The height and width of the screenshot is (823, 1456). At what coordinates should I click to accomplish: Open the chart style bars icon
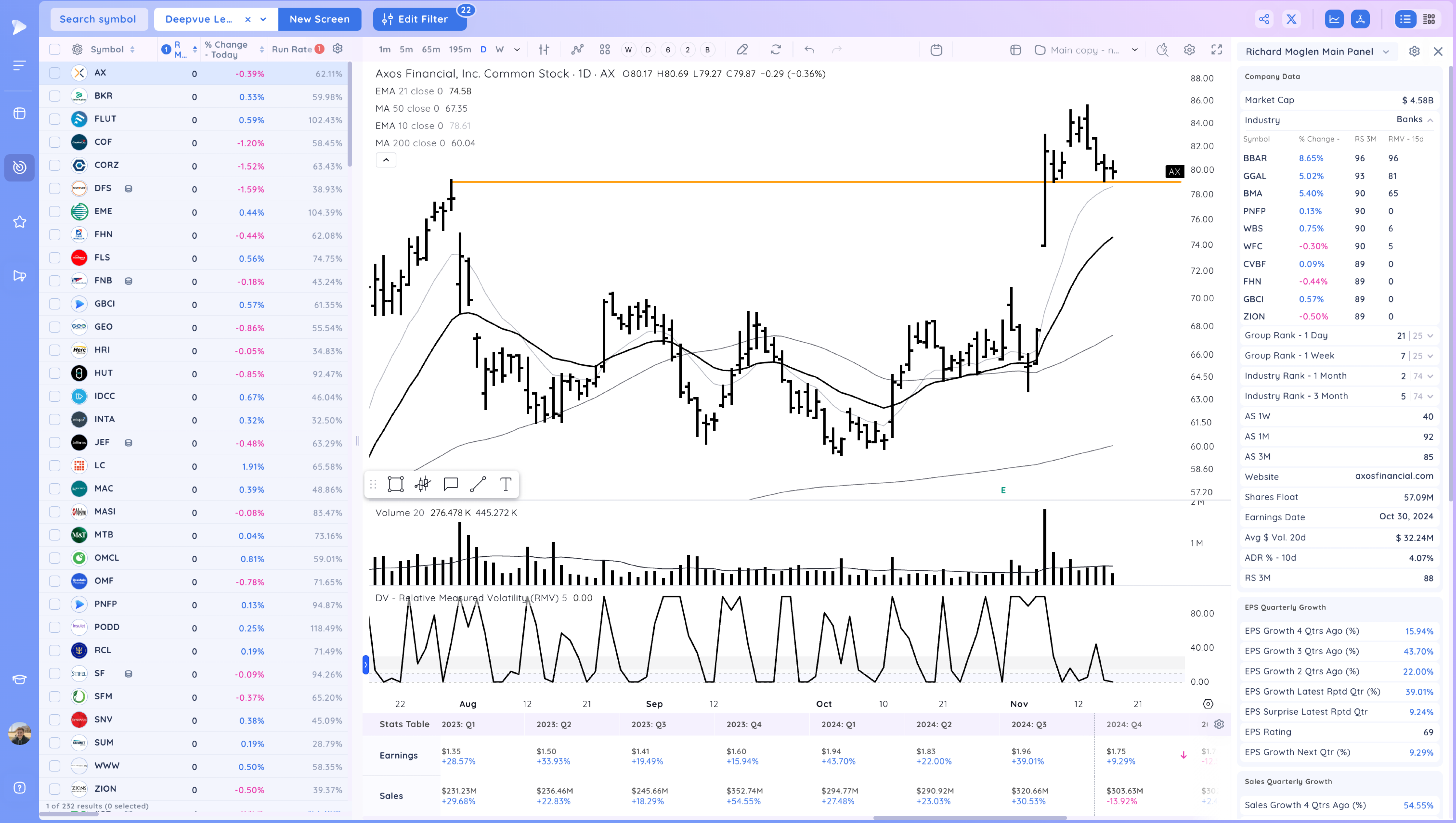coord(543,50)
